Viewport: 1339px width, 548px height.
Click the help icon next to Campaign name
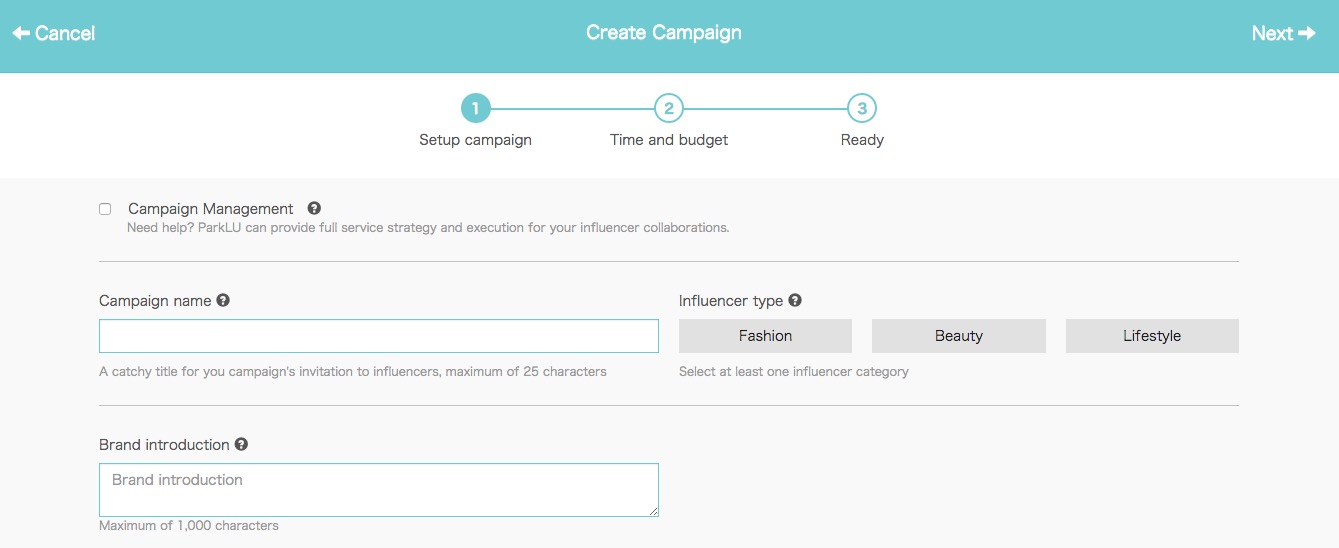(x=223, y=300)
